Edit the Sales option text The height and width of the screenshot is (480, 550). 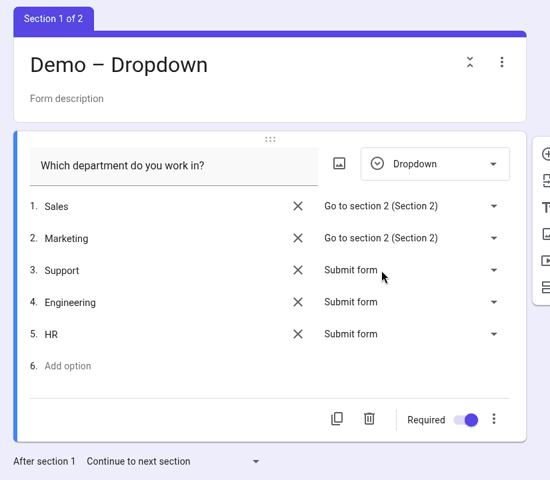click(56, 206)
